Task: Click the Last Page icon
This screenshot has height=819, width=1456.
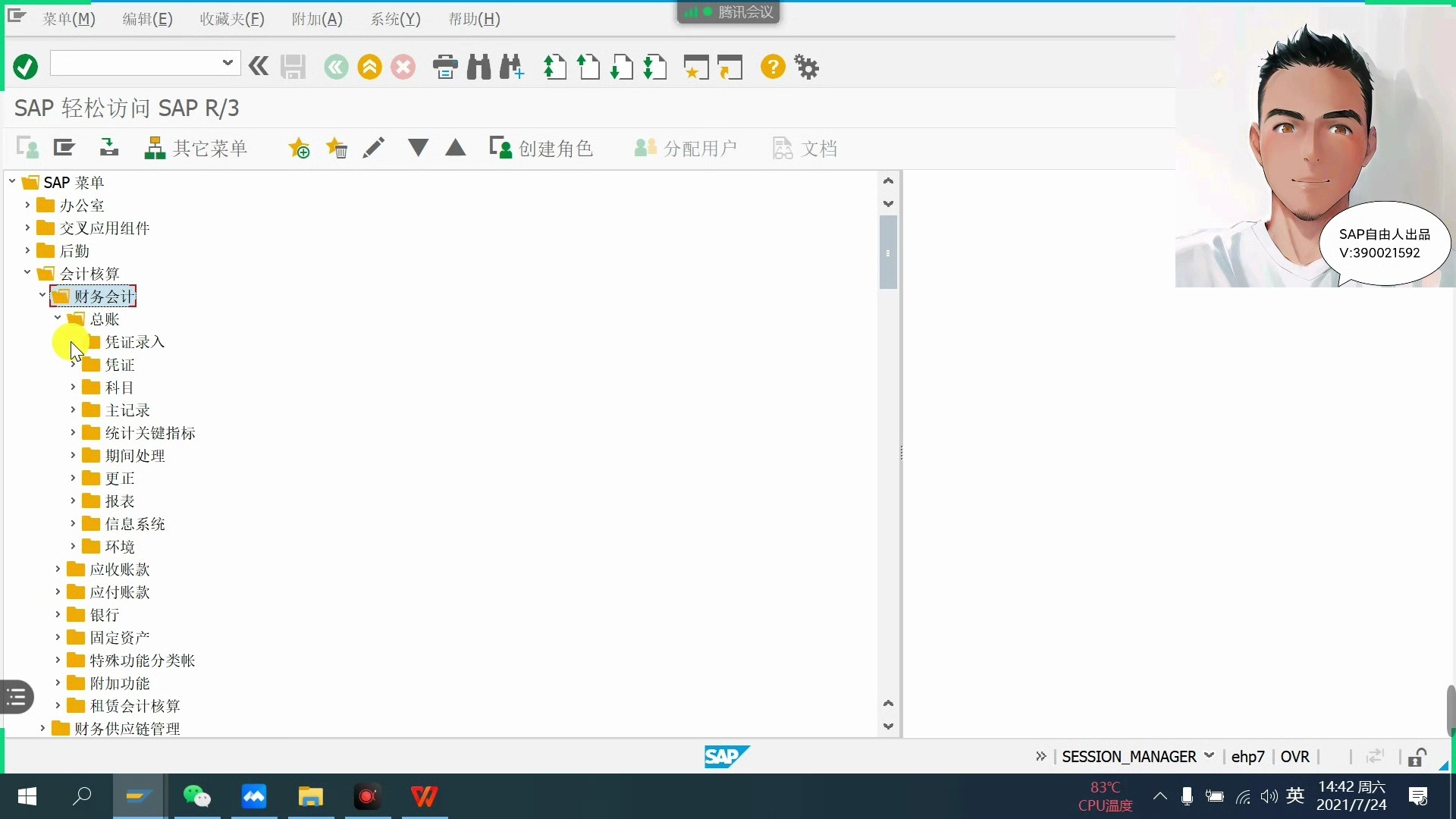Action: (x=655, y=67)
